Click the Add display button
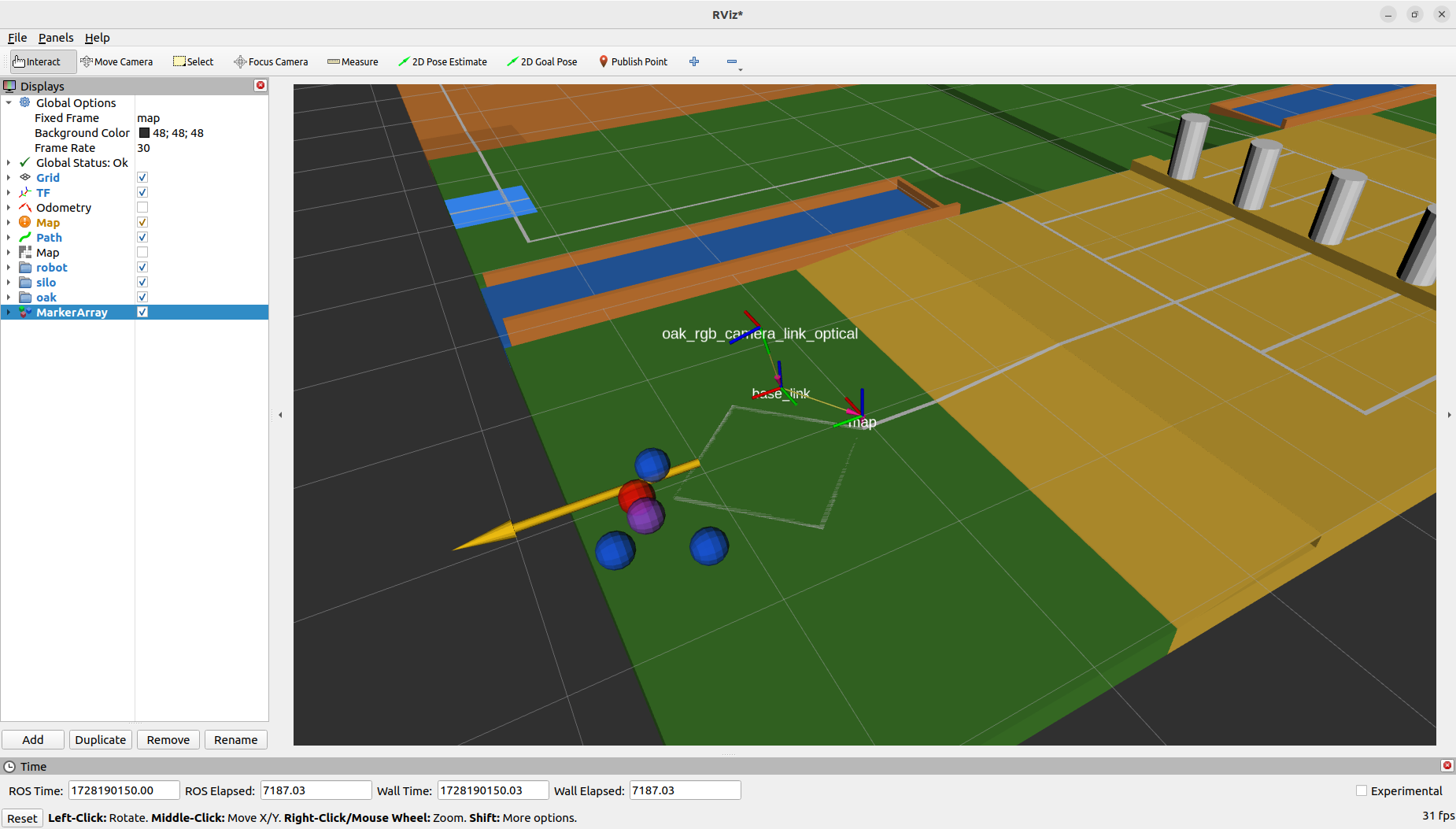 (33, 740)
